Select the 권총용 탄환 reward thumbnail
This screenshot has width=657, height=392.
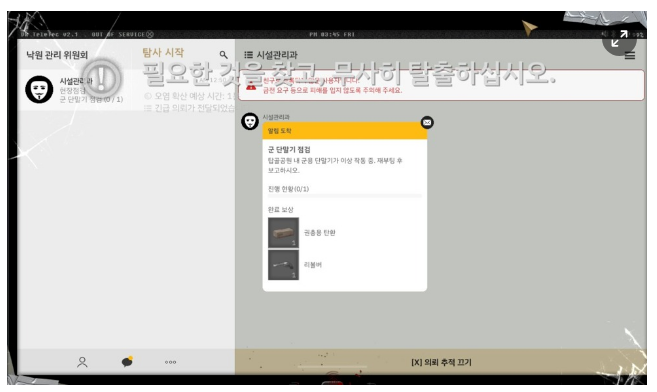pos(283,232)
